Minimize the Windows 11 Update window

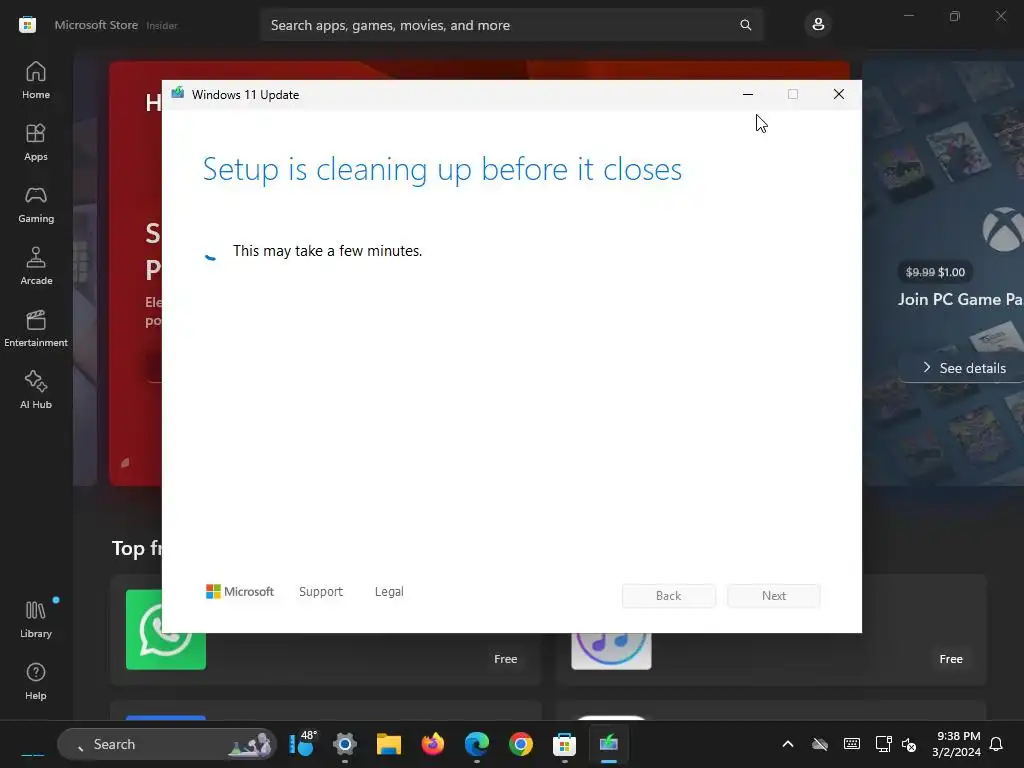coord(748,94)
